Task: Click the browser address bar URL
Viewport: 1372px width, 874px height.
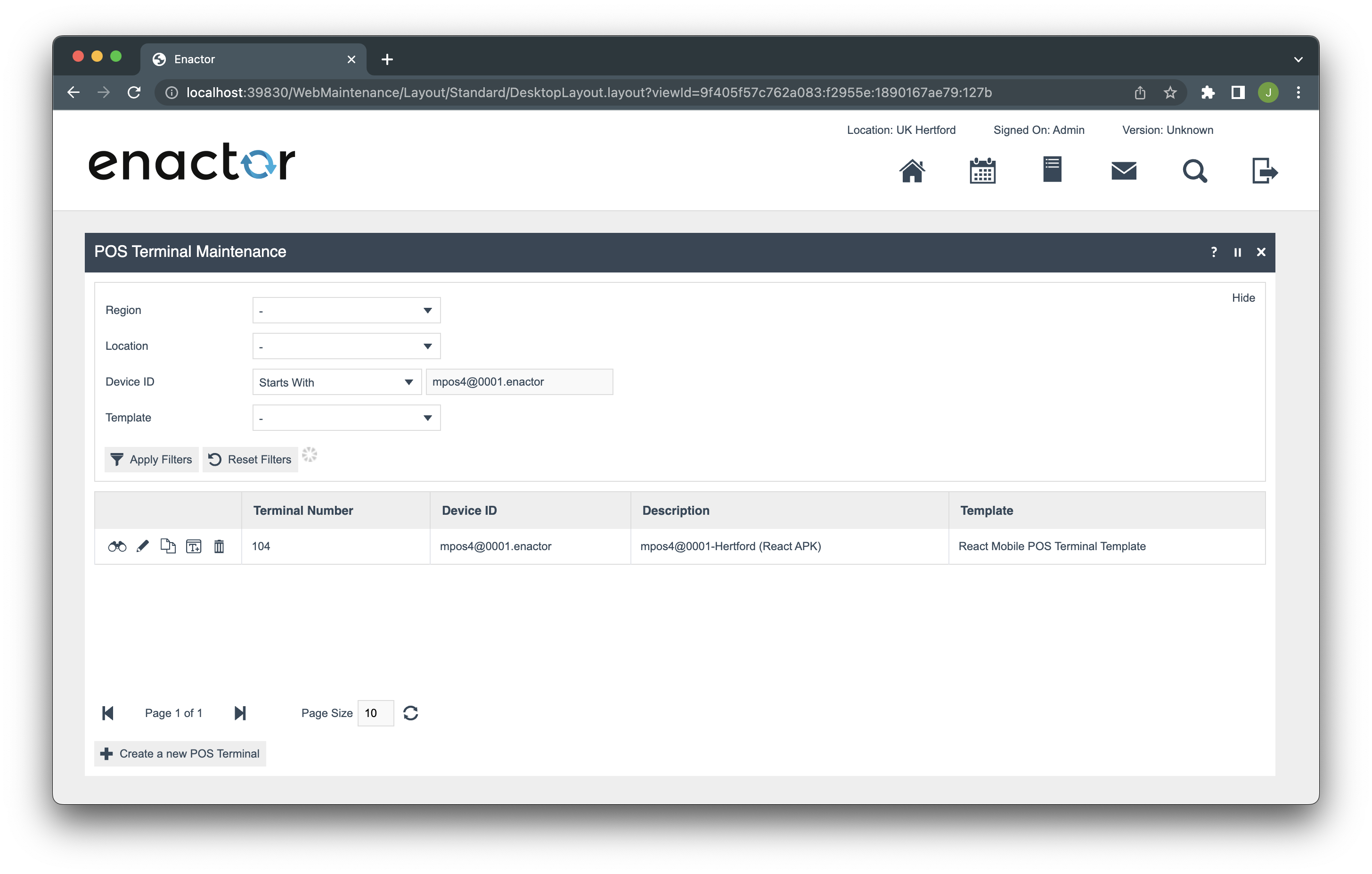Action: 588,92
